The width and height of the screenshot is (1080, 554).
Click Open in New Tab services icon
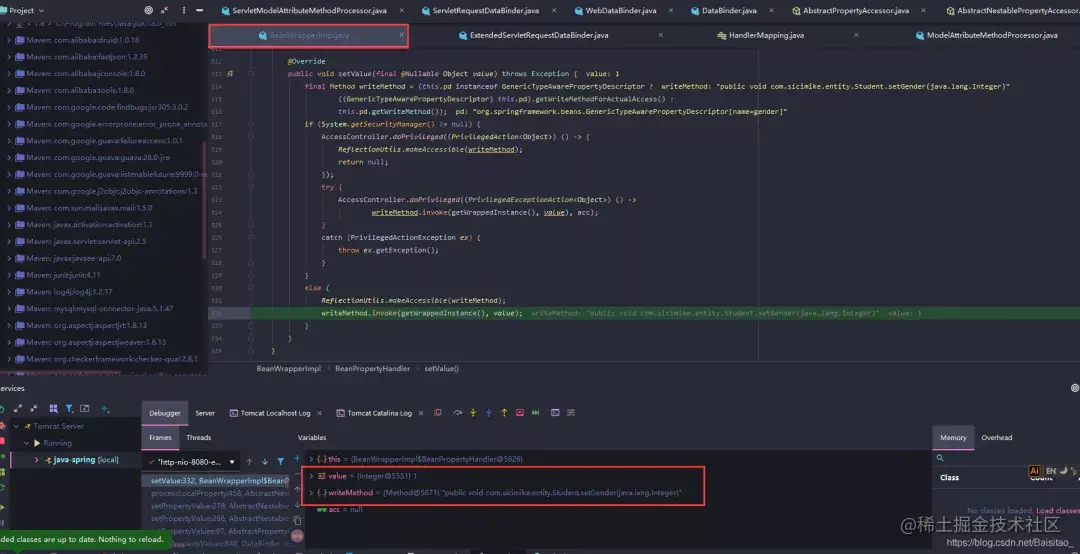tap(85, 409)
